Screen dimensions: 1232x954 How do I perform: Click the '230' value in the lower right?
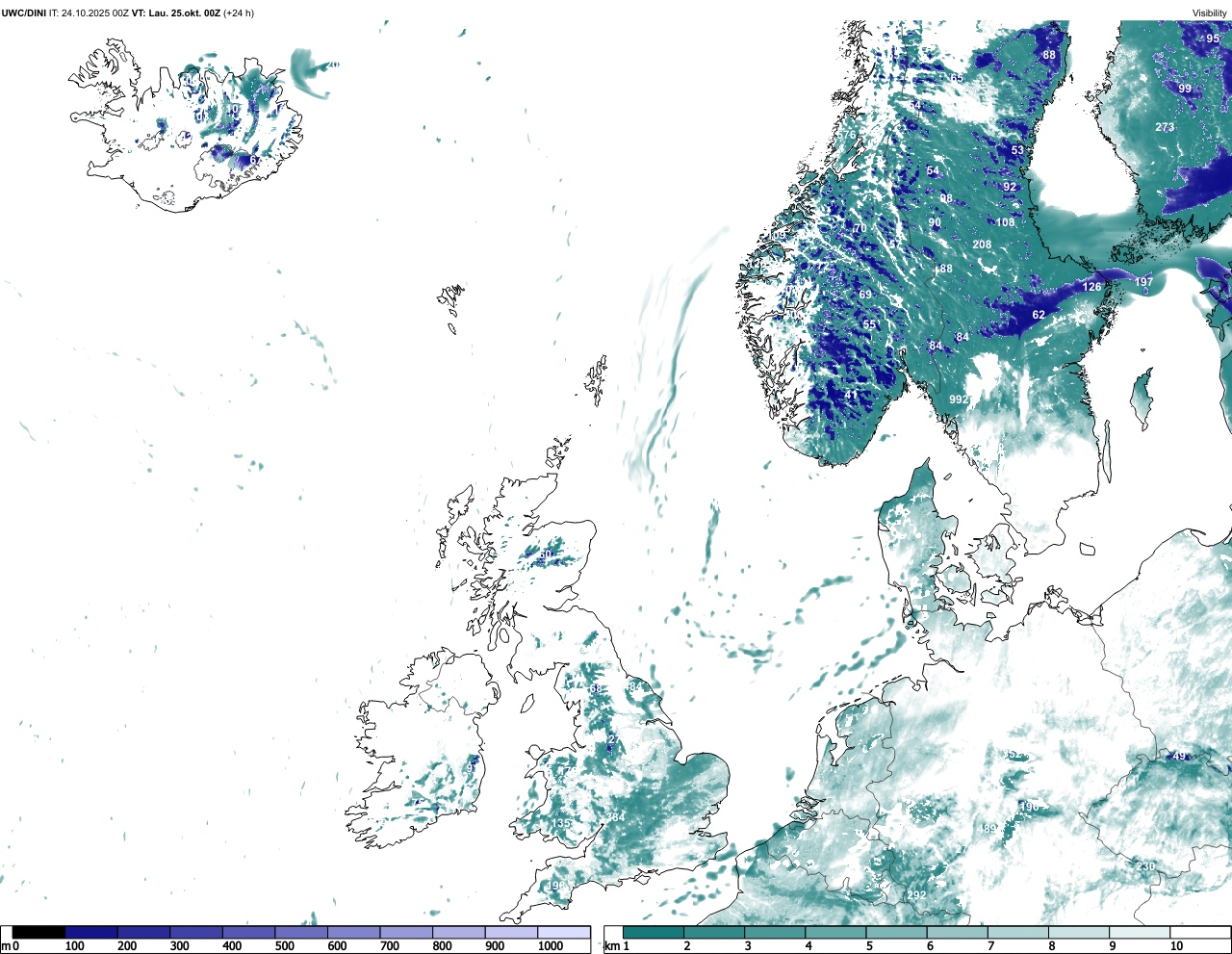click(1145, 866)
